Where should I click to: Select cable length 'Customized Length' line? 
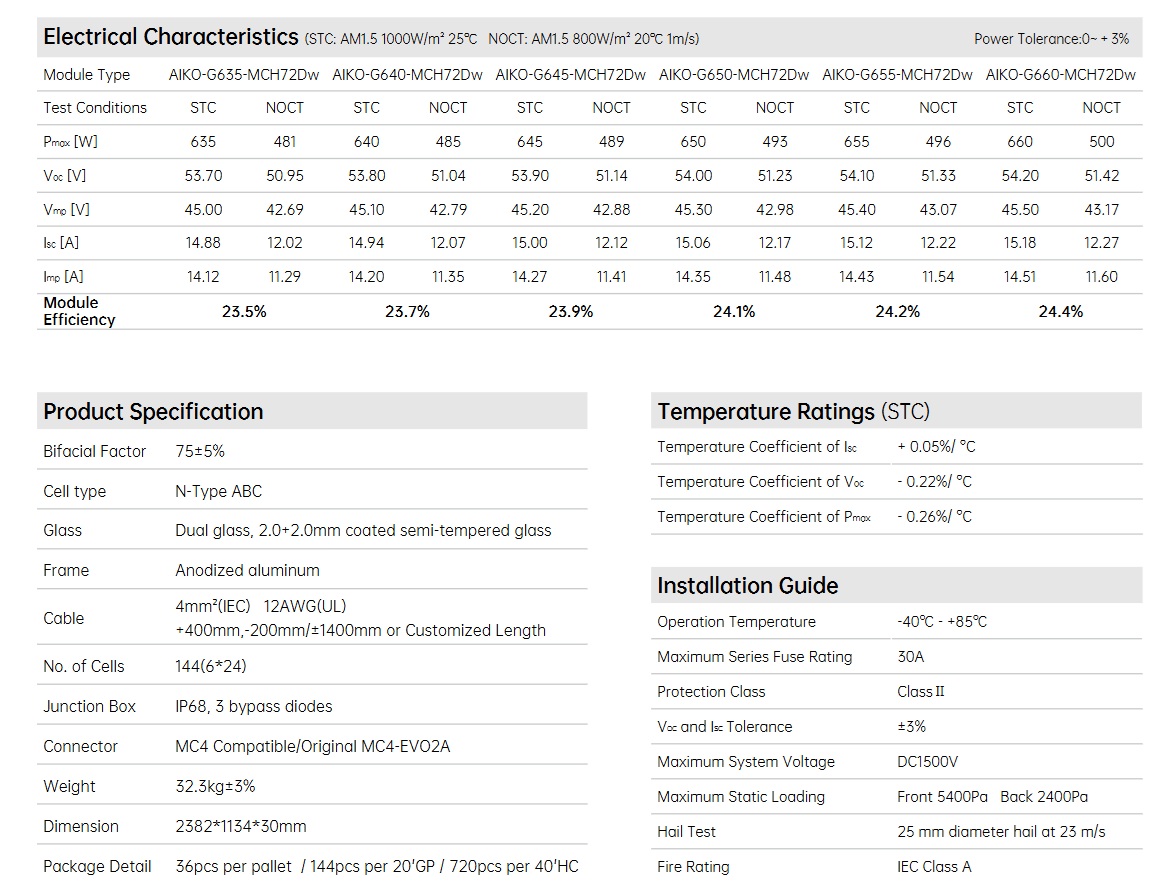click(360, 630)
